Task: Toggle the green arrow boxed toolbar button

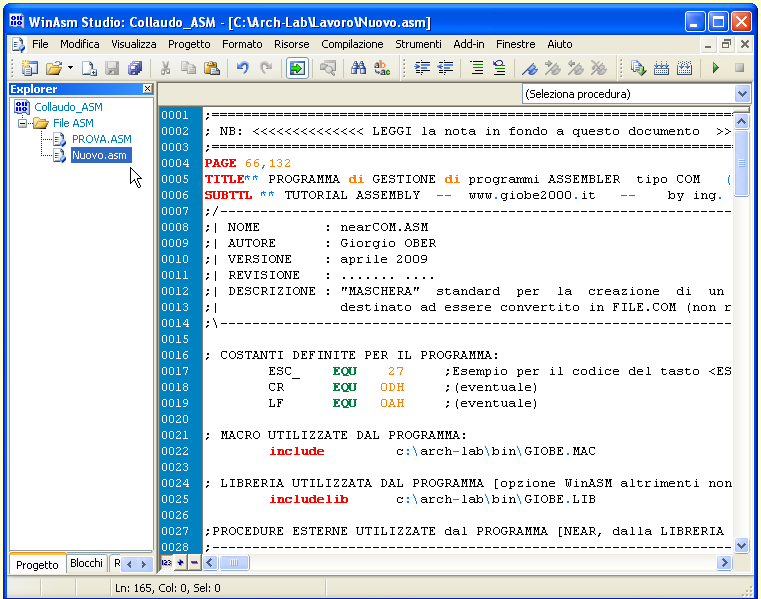Action: [297, 68]
